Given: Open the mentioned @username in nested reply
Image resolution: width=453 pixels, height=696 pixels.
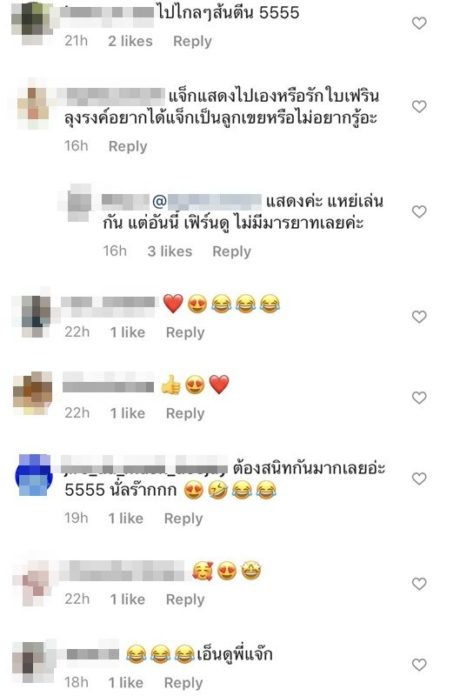Looking at the screenshot, I should tap(207, 202).
